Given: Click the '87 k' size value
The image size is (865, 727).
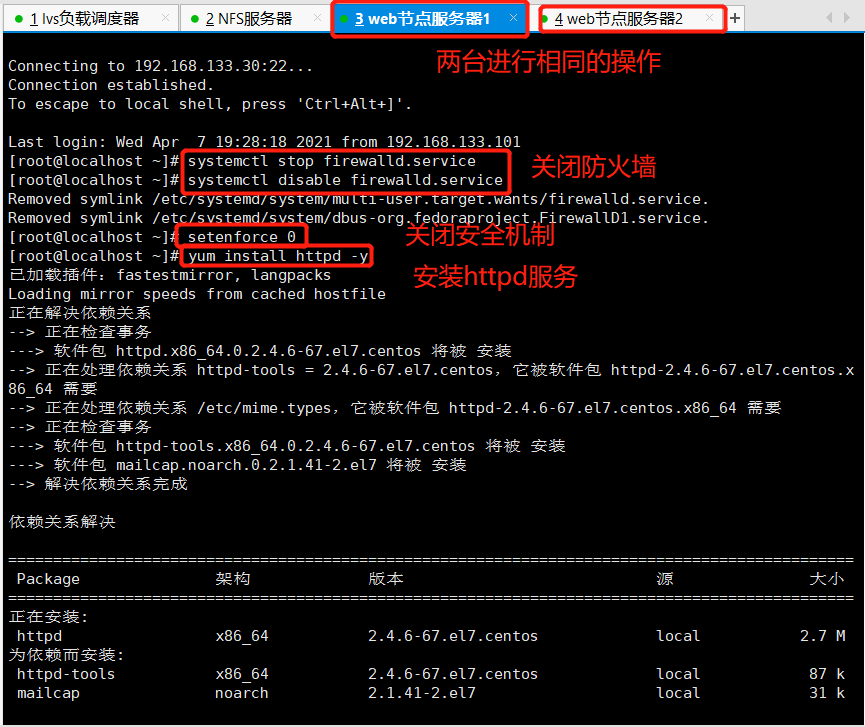Looking at the screenshot, I should point(827,674).
